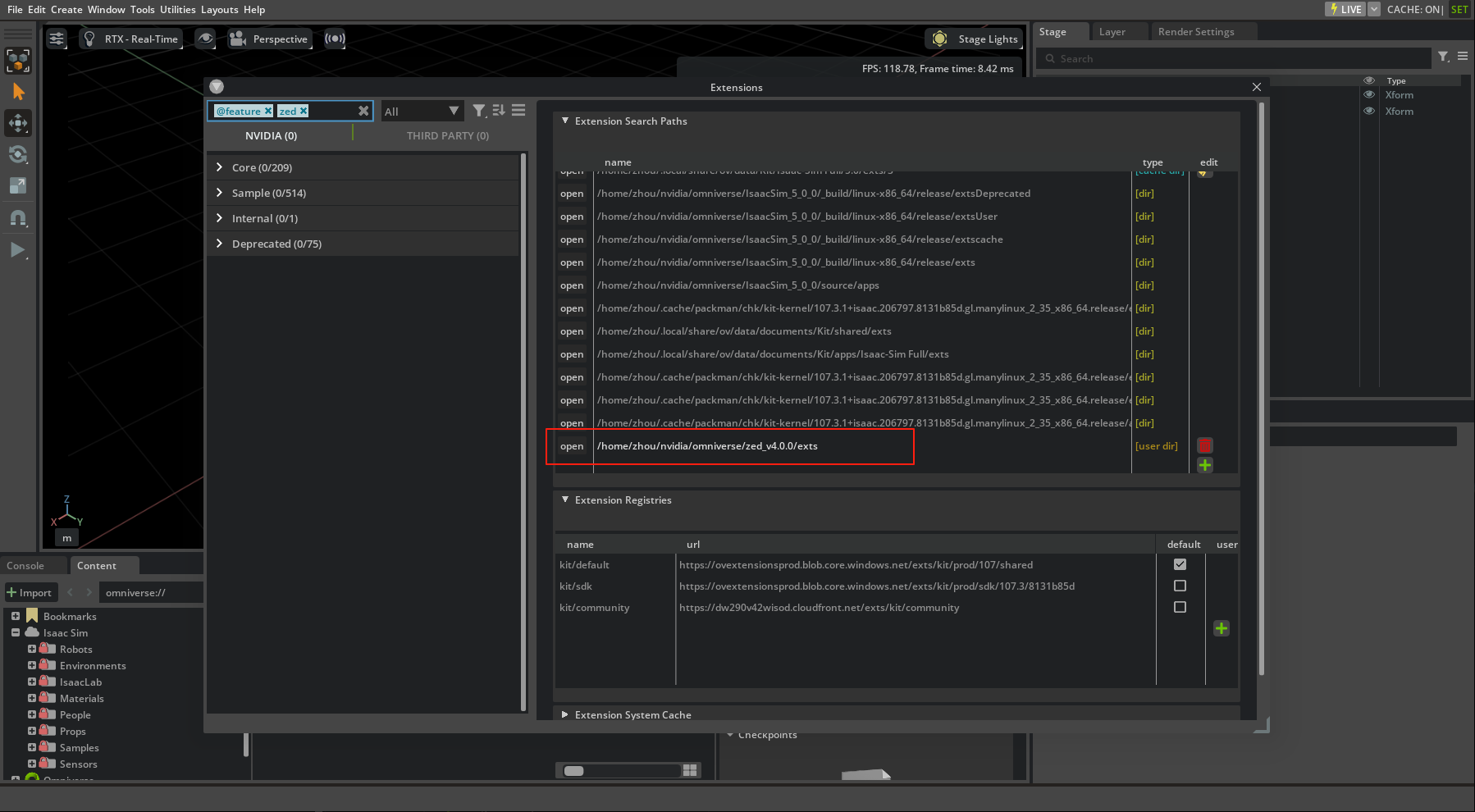Expand the Sample (0/514) category
1475x812 pixels.
[x=219, y=193]
